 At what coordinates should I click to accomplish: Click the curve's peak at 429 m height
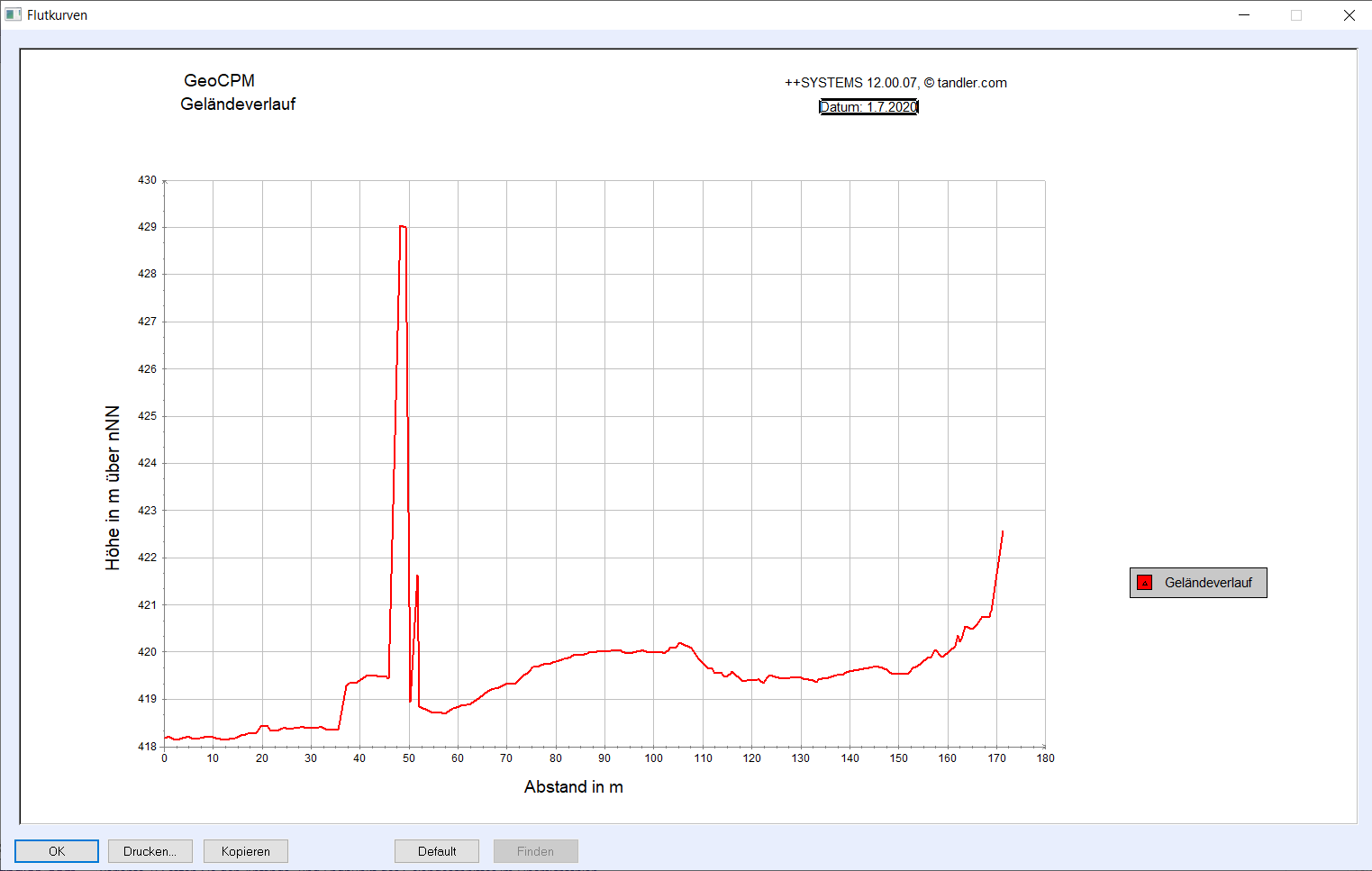pyautogui.click(x=403, y=227)
